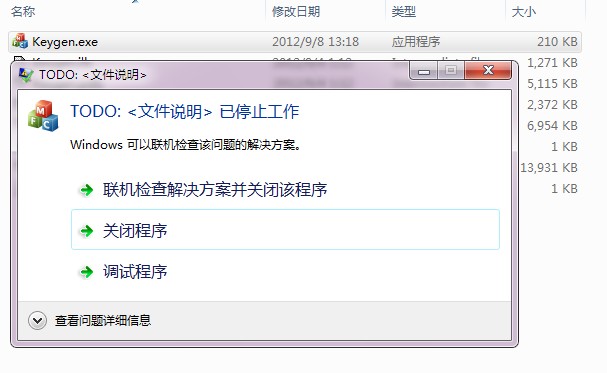This screenshot has height=373, width=607.
Task: Click the dialog heading TODO: <文件说明> 已停止工作
Action: (185, 112)
